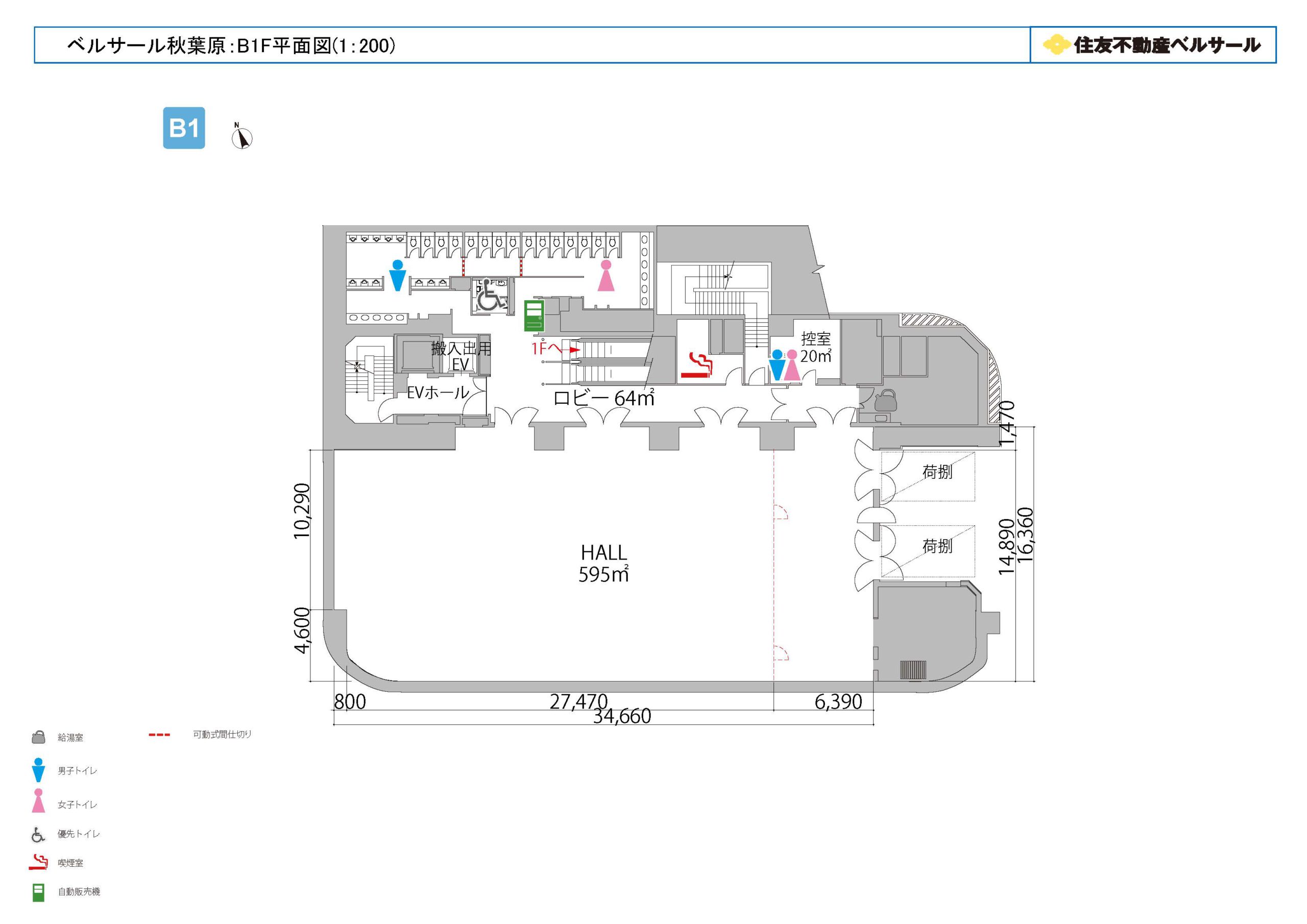Click the legend wheelchair icon for 優先トイレ
The width and height of the screenshot is (1307, 924).
[x=38, y=835]
